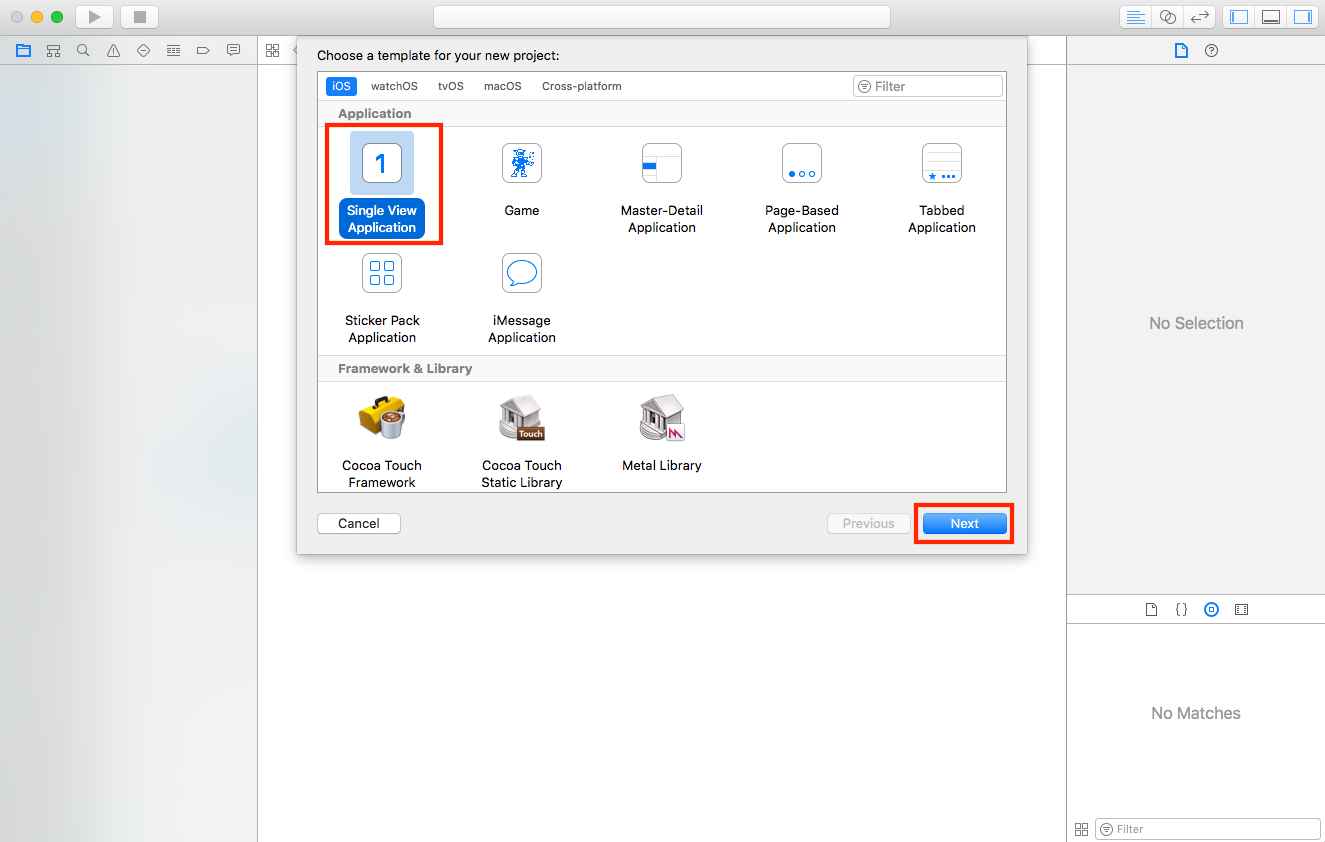Viewport: 1325px width, 842px height.
Task: Select the Metal Library template
Action: tap(662, 433)
